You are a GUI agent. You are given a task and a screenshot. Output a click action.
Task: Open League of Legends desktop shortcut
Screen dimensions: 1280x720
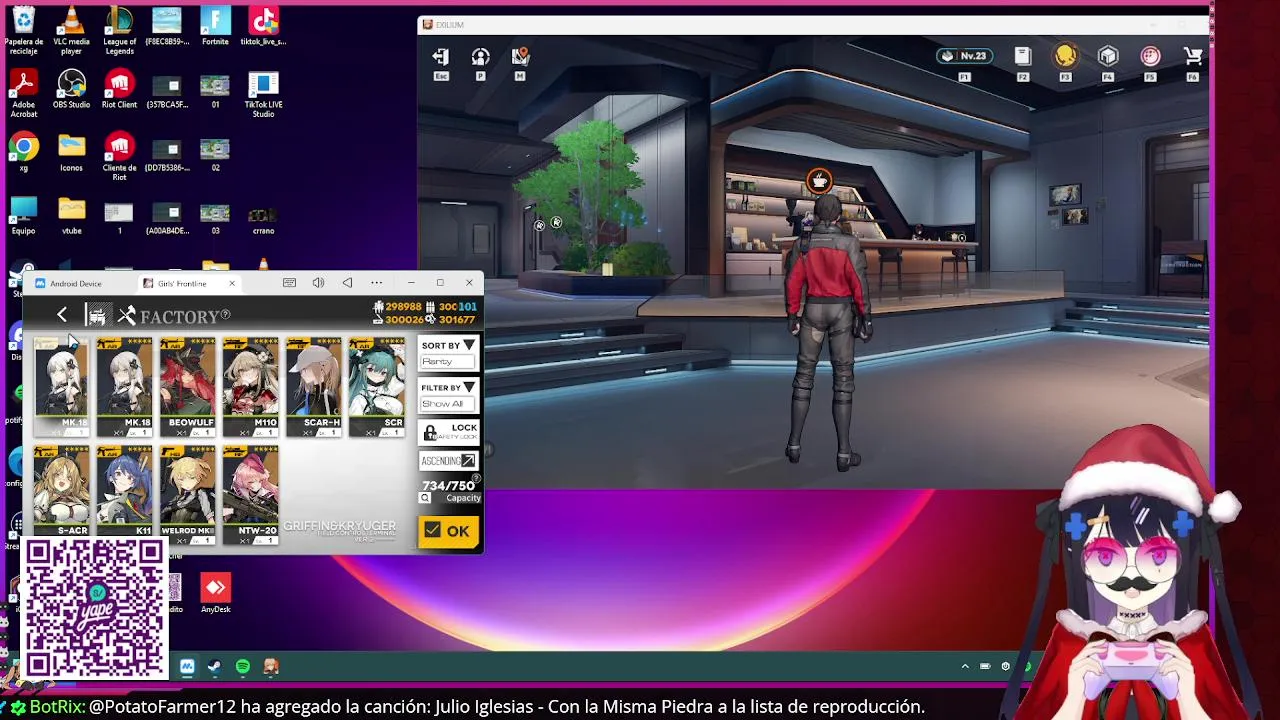[119, 30]
